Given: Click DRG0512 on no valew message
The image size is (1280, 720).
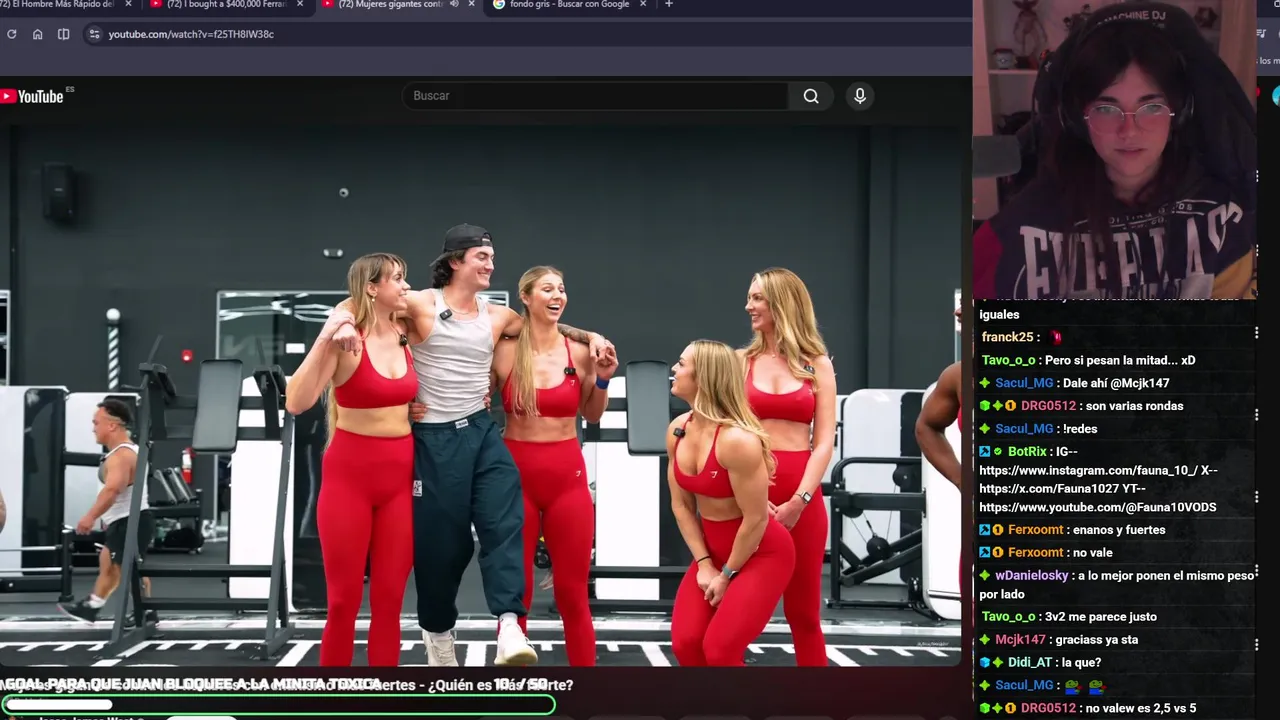Looking at the screenshot, I should coord(1048,708).
